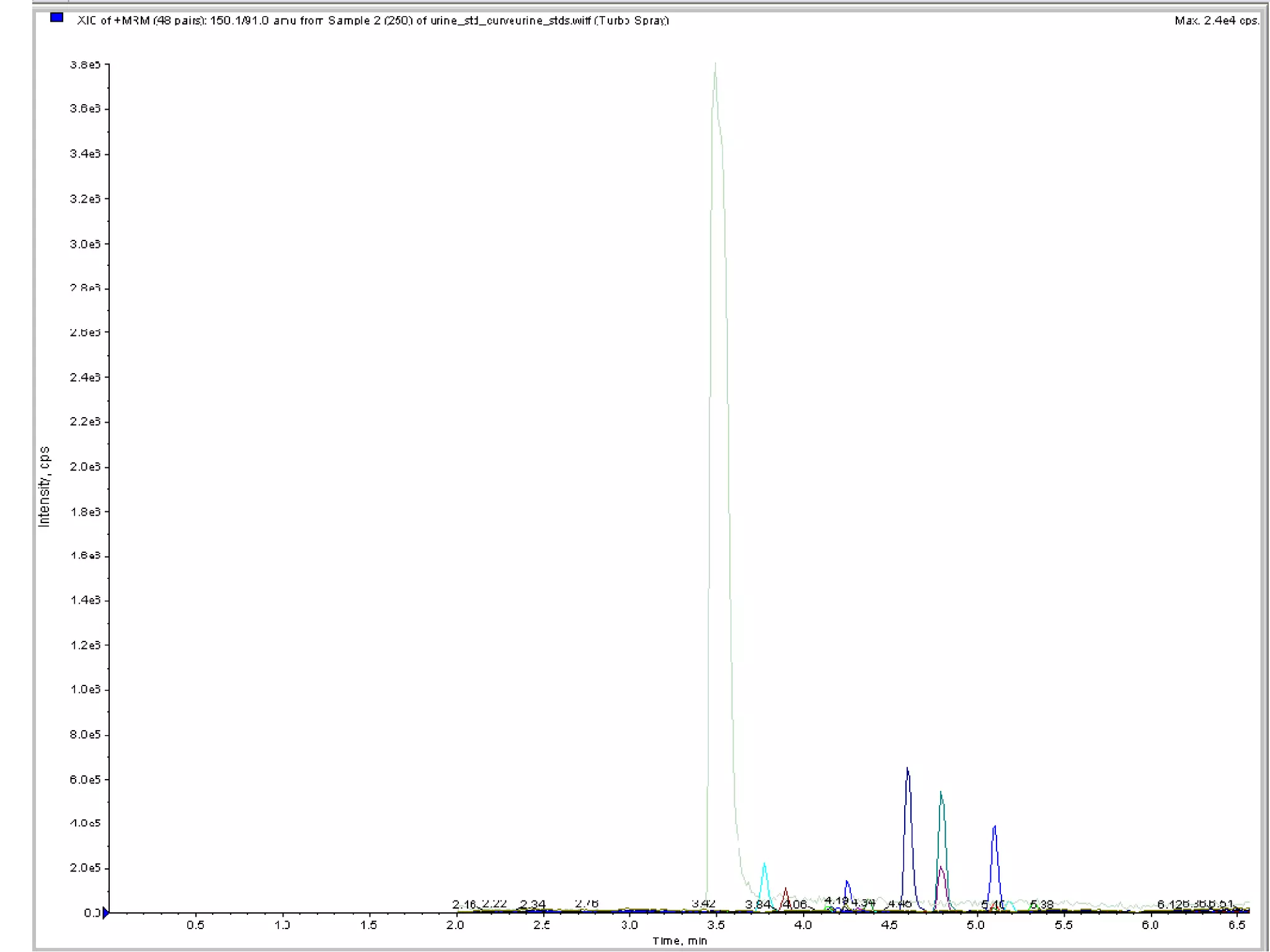Image resolution: width=1270 pixels, height=952 pixels.
Task: Click the XIC of +MRM chromatogram title
Action: tap(372, 20)
